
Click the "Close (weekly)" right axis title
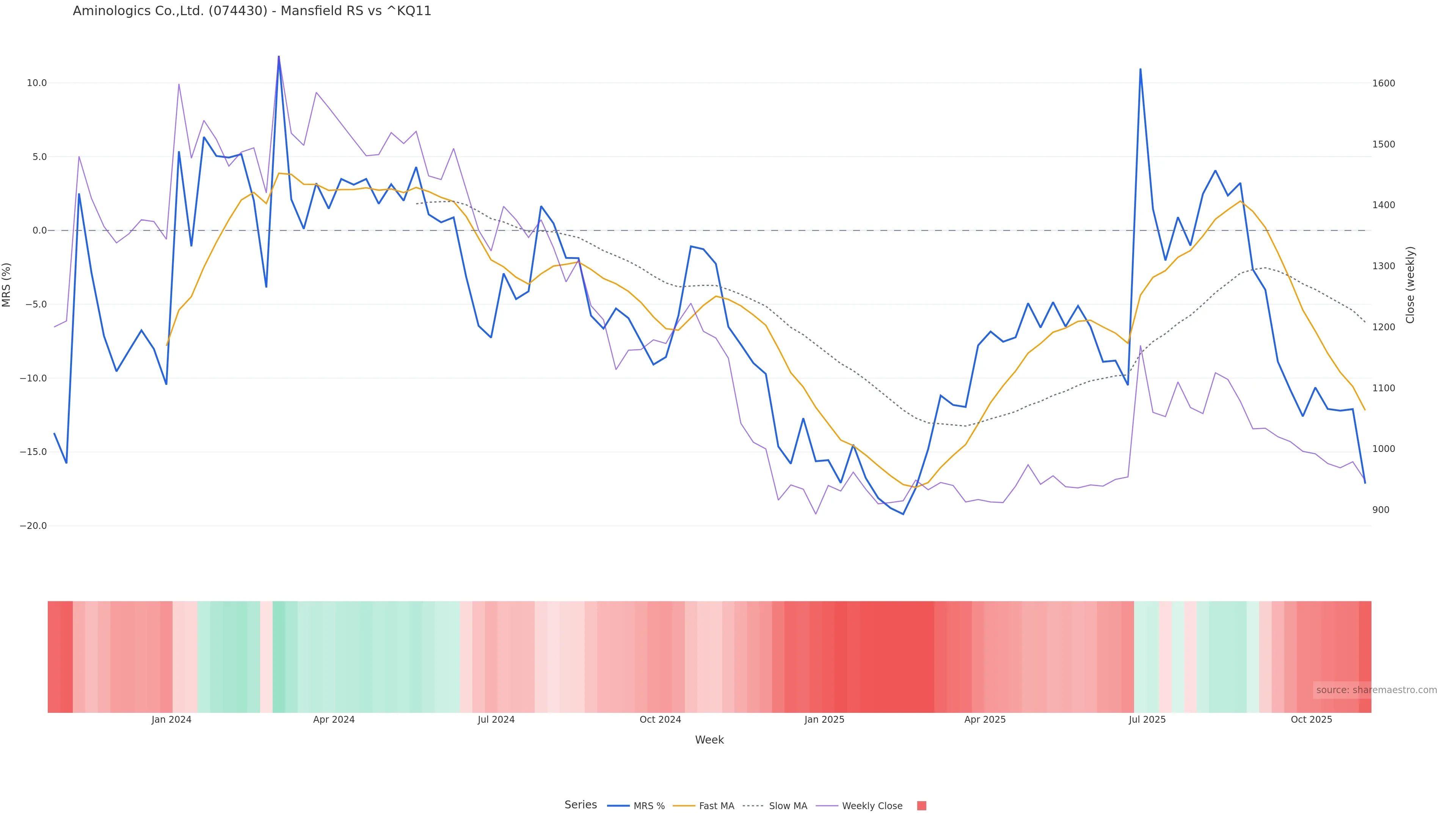(1410, 285)
